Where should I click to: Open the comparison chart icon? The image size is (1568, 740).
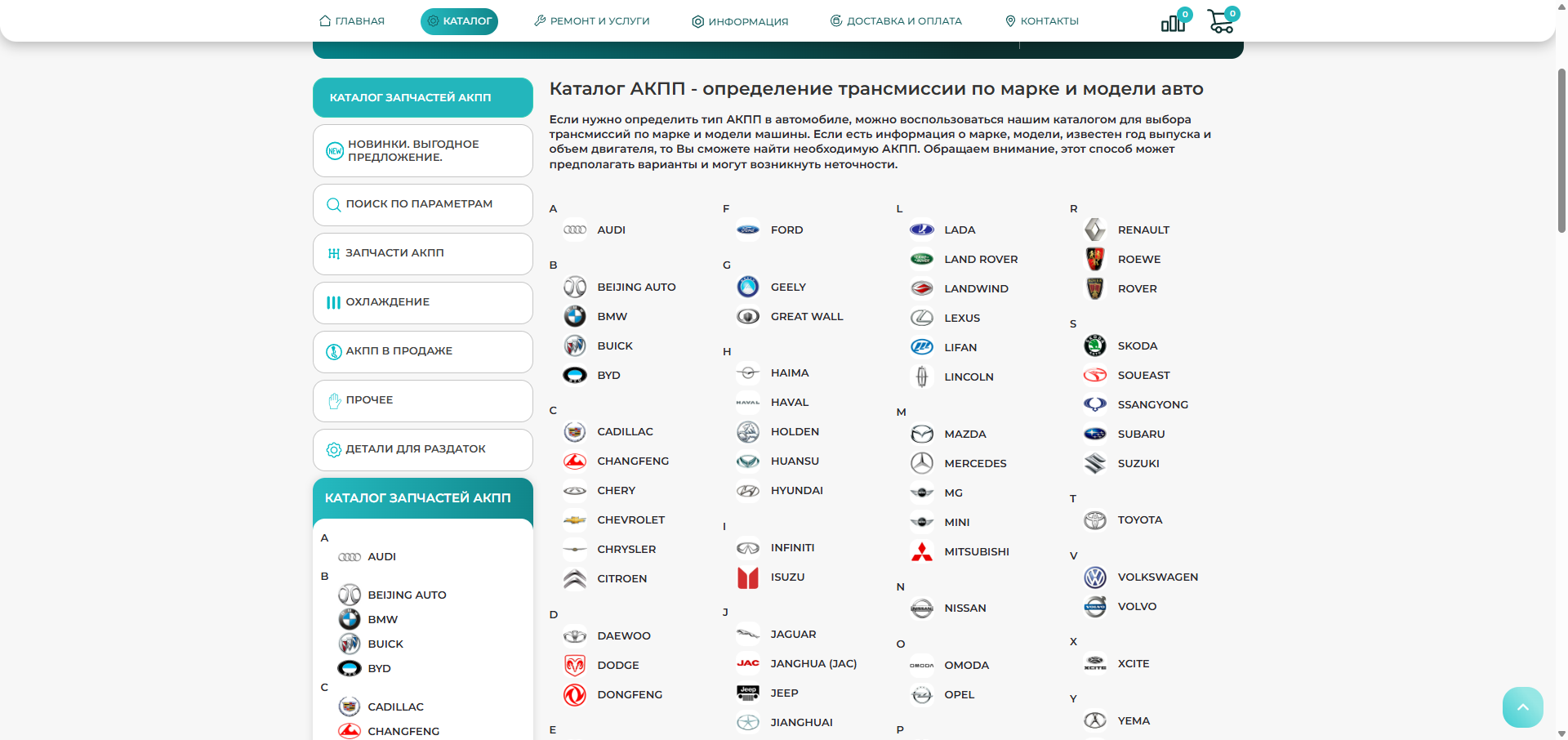(1174, 22)
